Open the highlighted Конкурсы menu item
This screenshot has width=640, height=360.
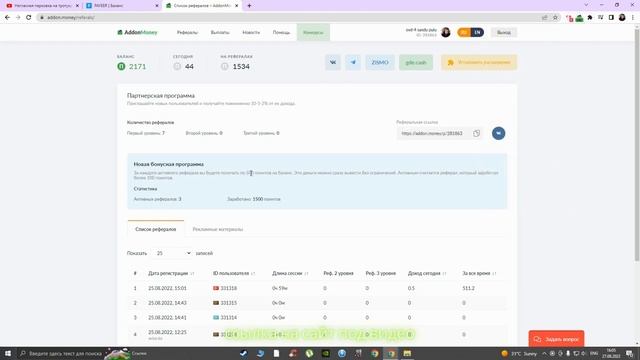click(313, 32)
